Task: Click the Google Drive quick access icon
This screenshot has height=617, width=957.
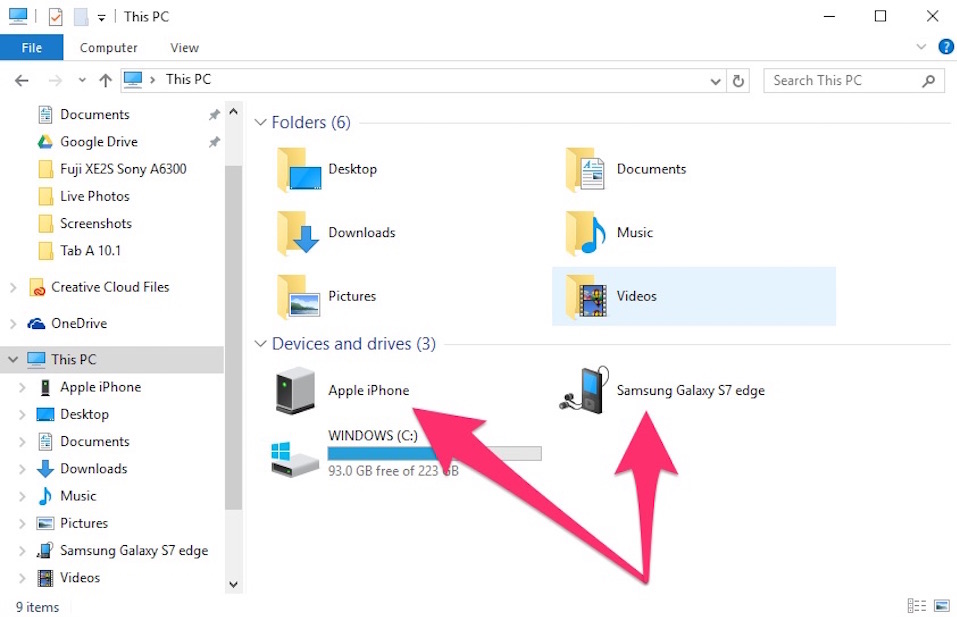Action: point(45,142)
